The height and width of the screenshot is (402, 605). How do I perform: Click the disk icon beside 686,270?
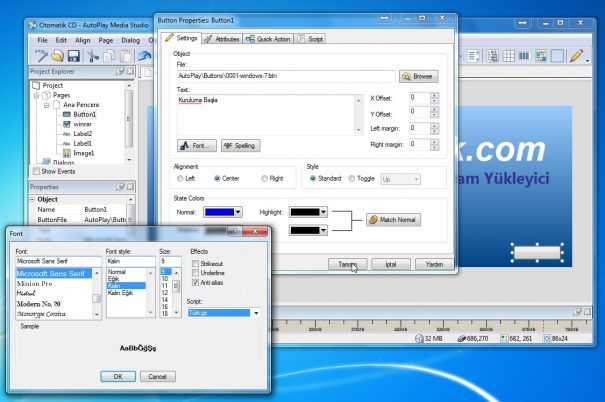point(461,338)
